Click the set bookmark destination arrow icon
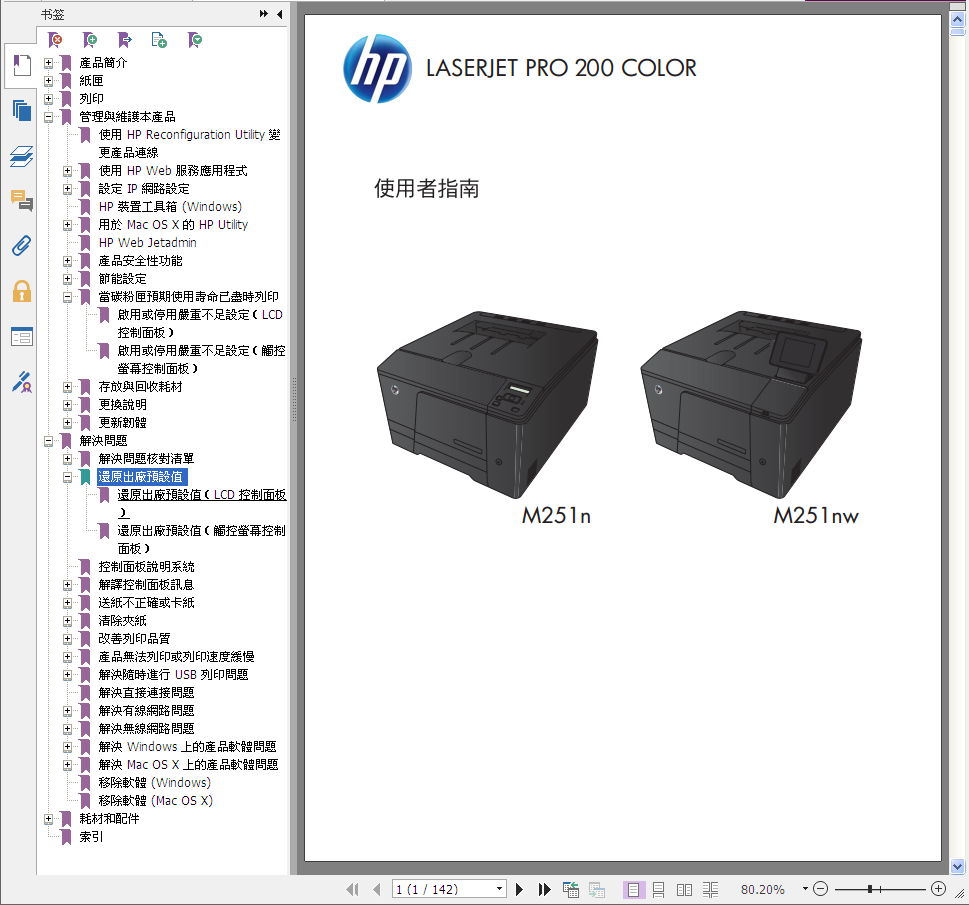The width and height of the screenshot is (969, 905). pyautogui.click(x=125, y=40)
